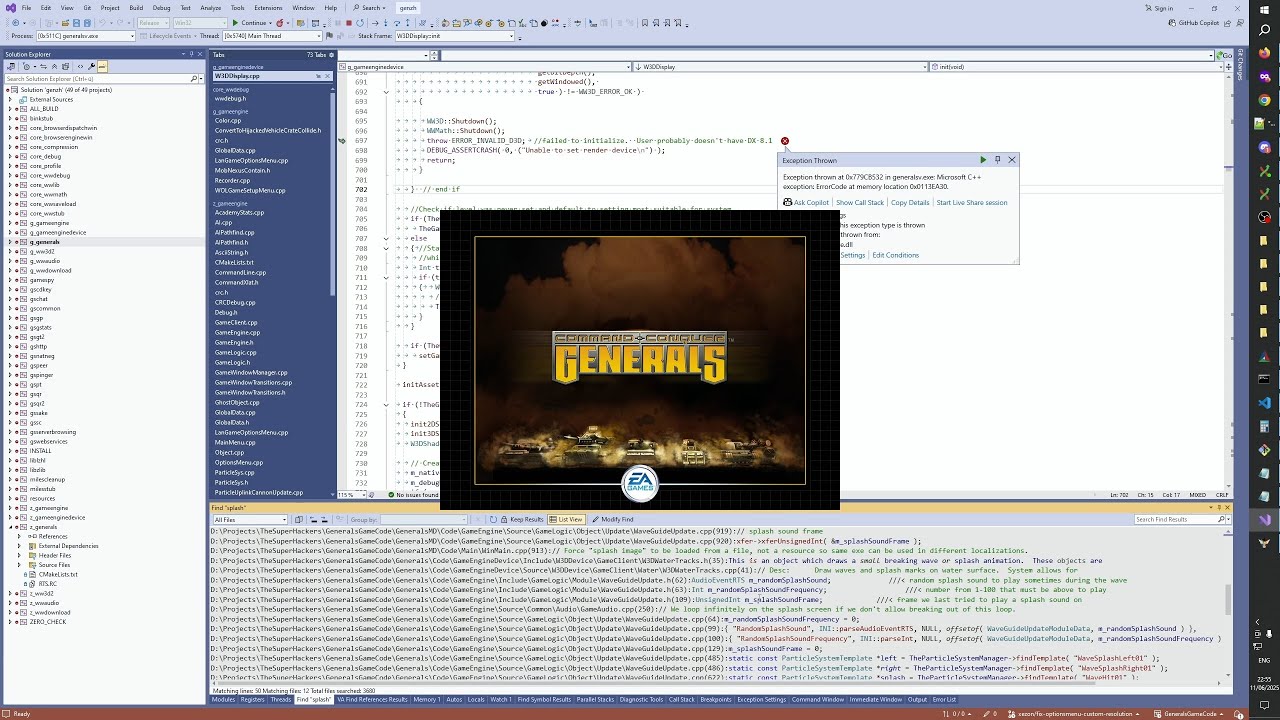Click the red exception error icon in editor
Viewport: 1280px width, 720px height.
click(785, 141)
